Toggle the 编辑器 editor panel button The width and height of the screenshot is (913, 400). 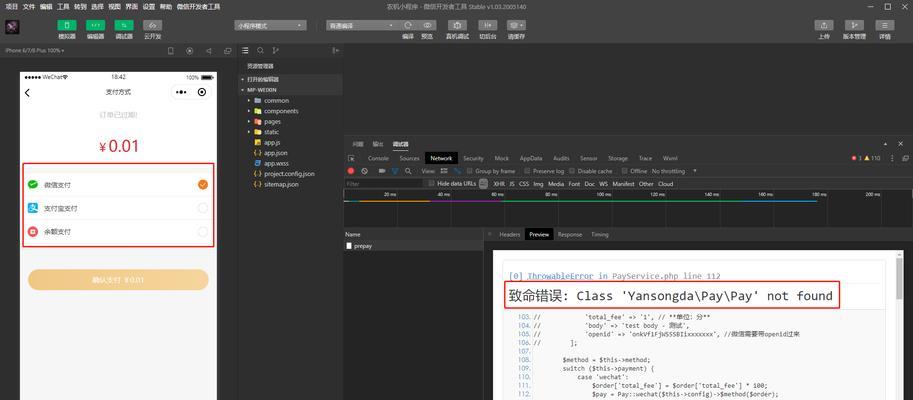click(x=95, y=26)
